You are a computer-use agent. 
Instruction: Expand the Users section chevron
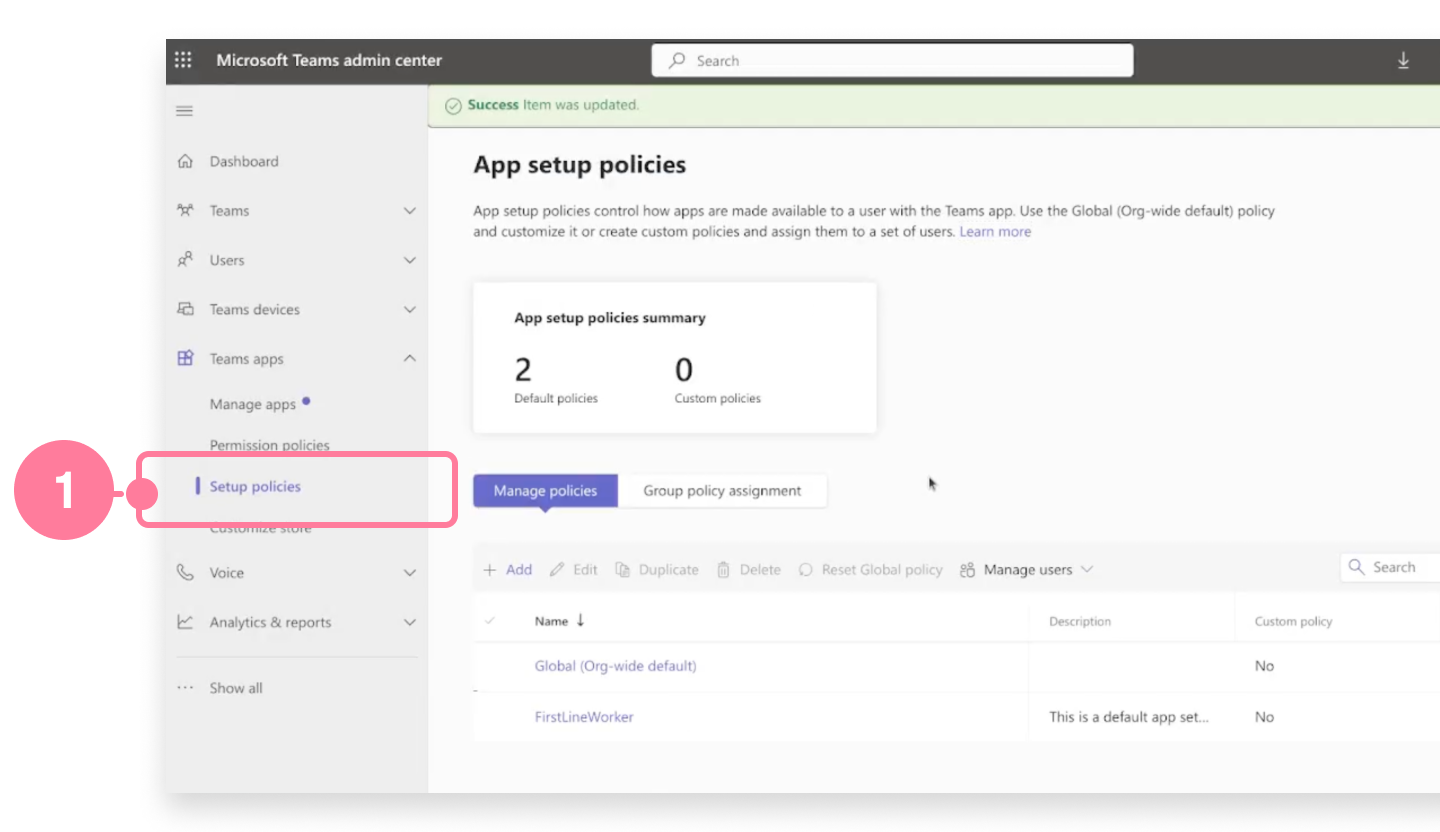point(409,260)
